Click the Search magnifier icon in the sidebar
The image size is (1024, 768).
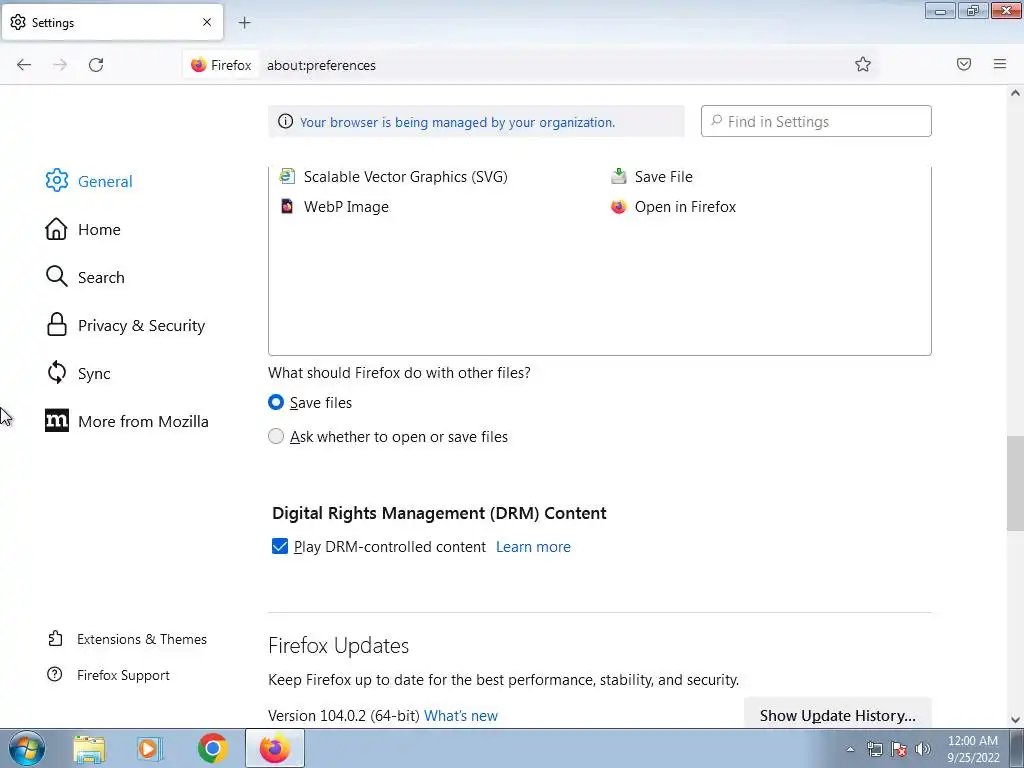click(x=56, y=277)
